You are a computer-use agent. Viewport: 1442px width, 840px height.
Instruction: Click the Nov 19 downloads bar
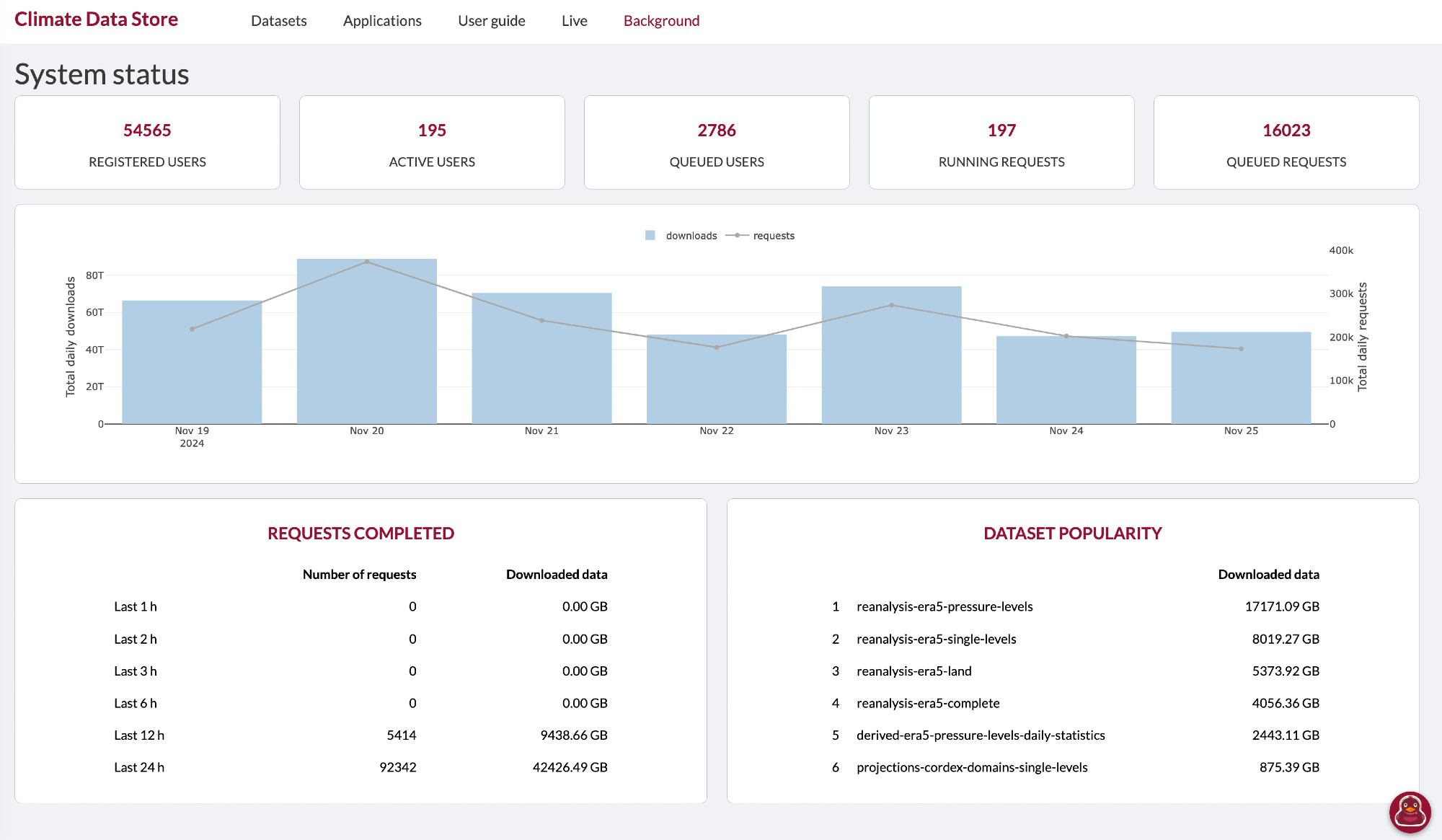tap(192, 362)
